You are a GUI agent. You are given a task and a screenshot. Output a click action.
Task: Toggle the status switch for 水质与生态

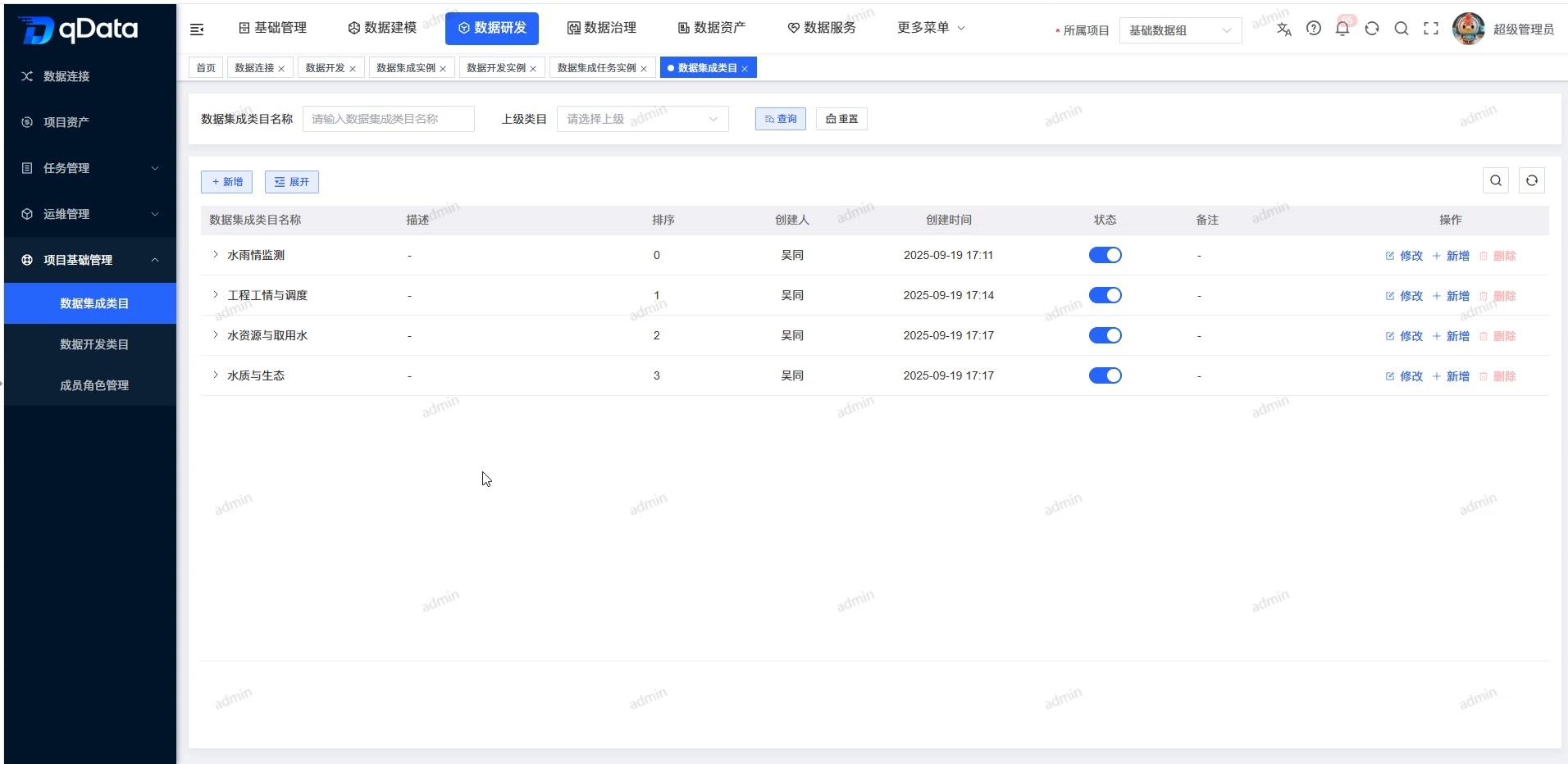pos(1105,375)
